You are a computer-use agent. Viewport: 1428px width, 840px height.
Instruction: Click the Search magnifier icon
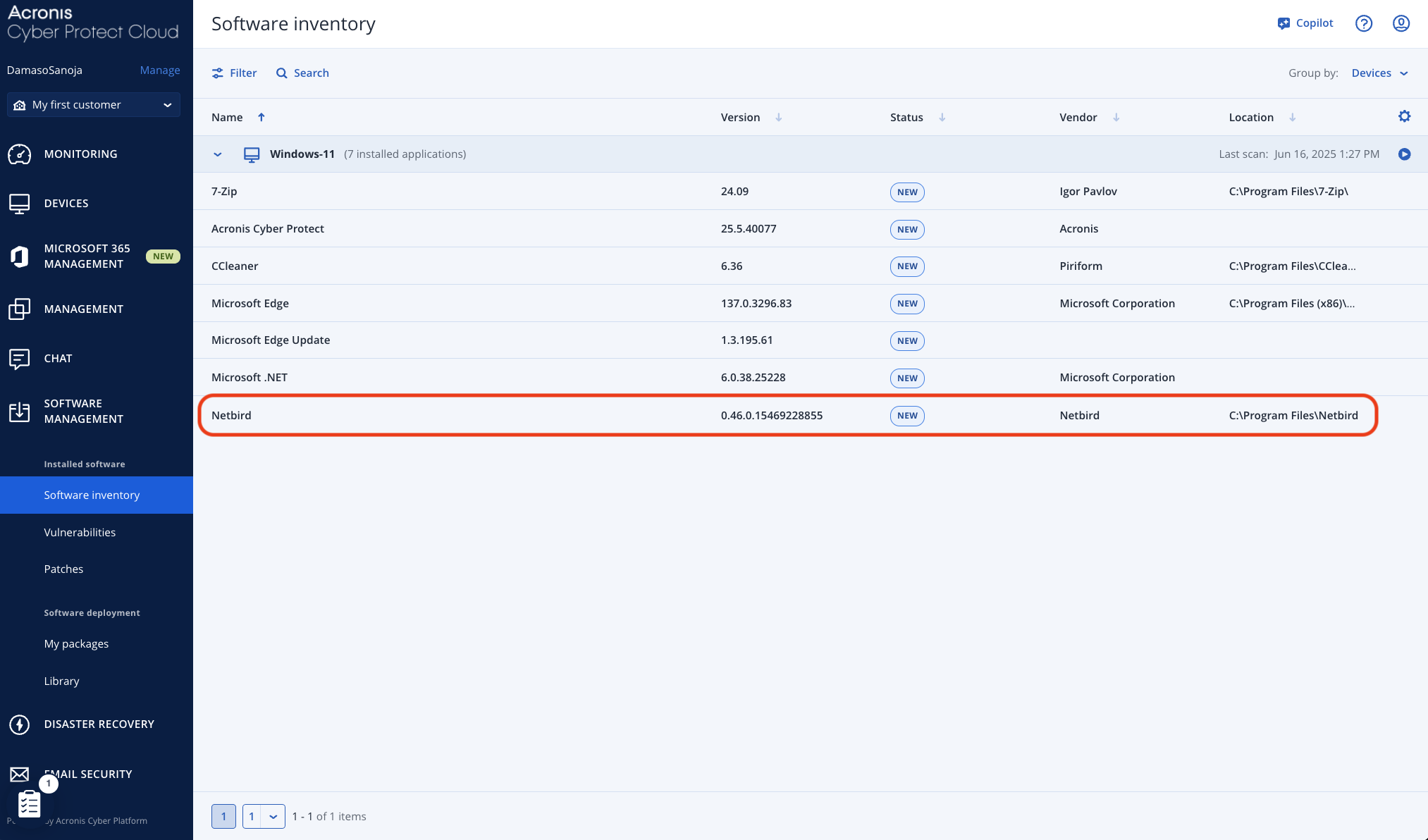coord(282,73)
